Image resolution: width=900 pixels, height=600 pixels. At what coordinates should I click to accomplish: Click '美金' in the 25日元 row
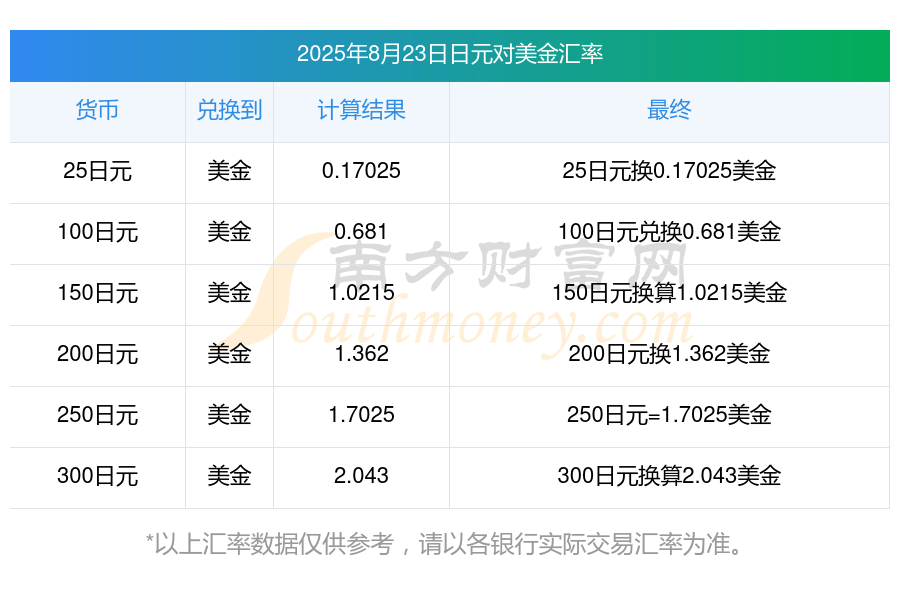click(229, 171)
